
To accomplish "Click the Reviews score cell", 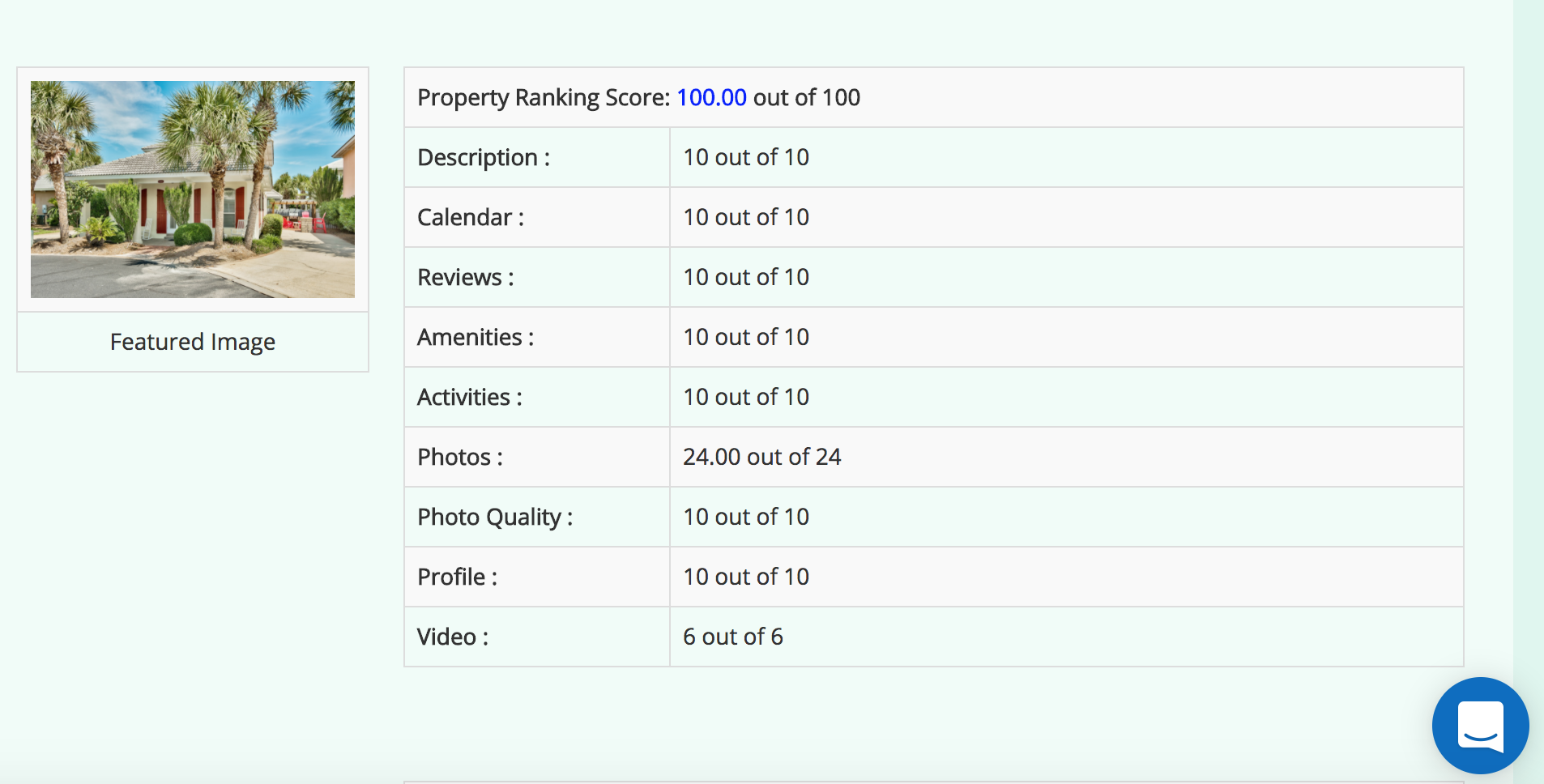I will (x=744, y=277).
